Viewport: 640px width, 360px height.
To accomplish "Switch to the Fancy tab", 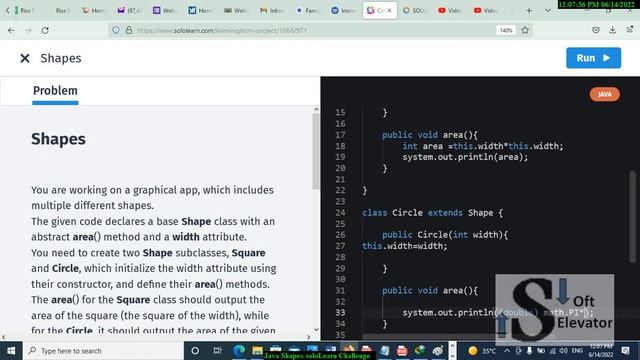I will (308, 11).
